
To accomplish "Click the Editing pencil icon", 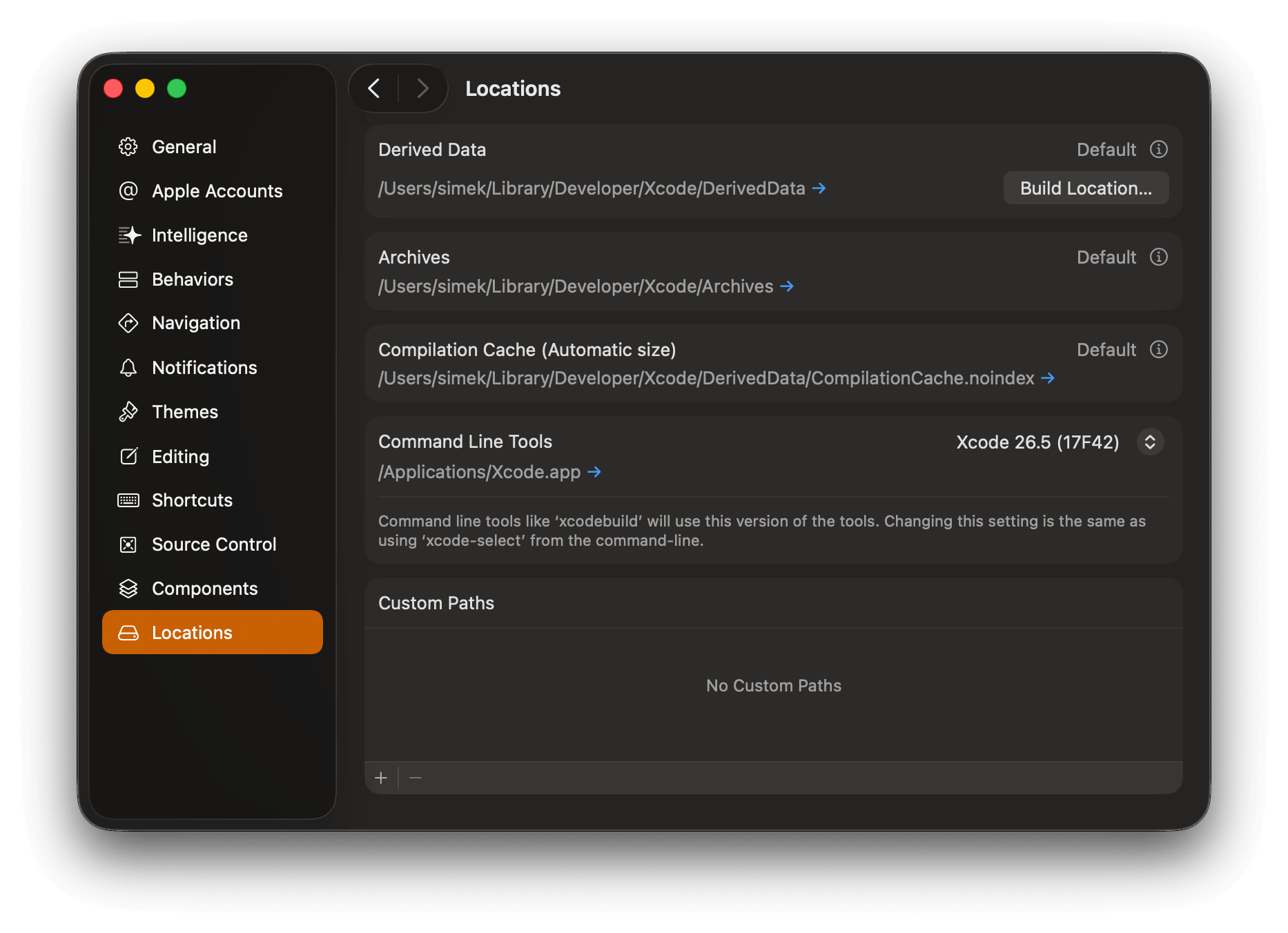I will 128,456.
